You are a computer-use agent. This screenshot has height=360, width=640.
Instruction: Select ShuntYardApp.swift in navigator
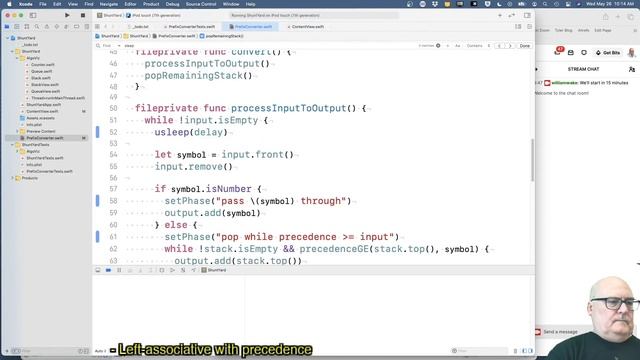(x=43, y=105)
